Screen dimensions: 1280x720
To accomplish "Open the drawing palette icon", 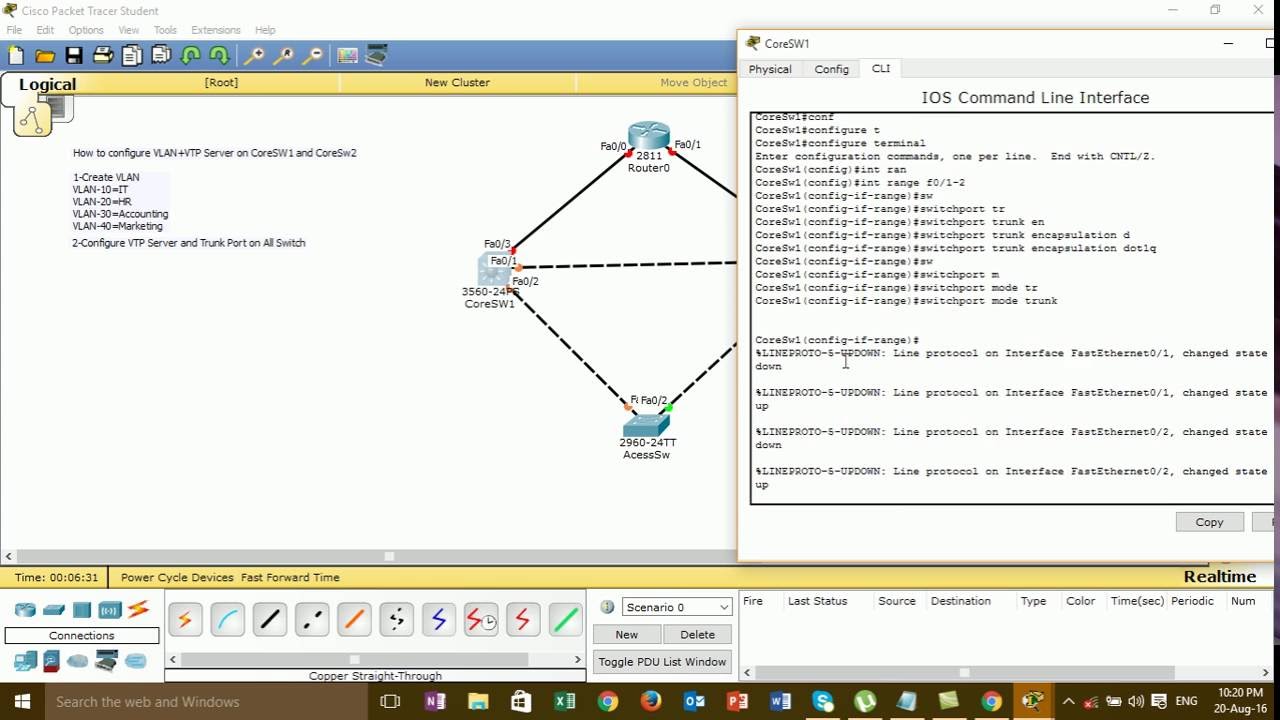I will click(x=348, y=56).
